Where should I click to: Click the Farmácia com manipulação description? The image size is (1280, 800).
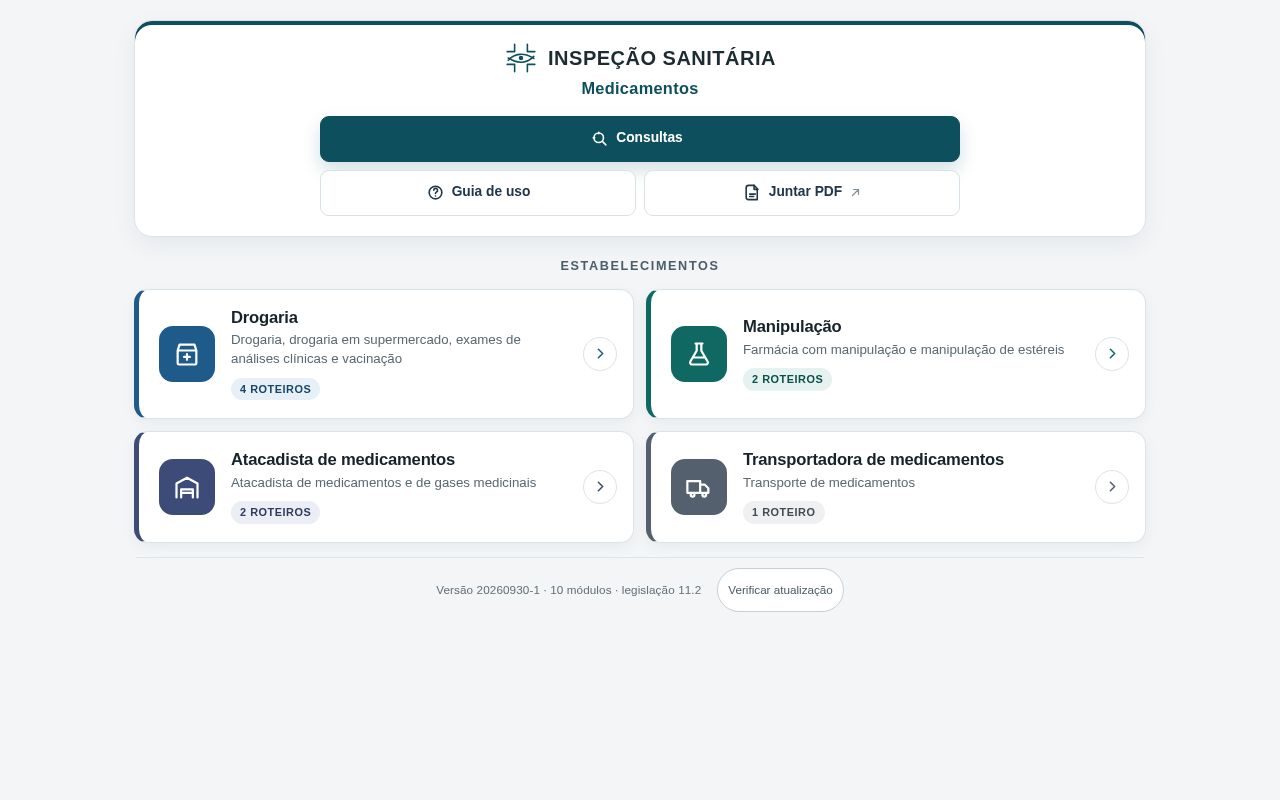pyautogui.click(x=903, y=349)
